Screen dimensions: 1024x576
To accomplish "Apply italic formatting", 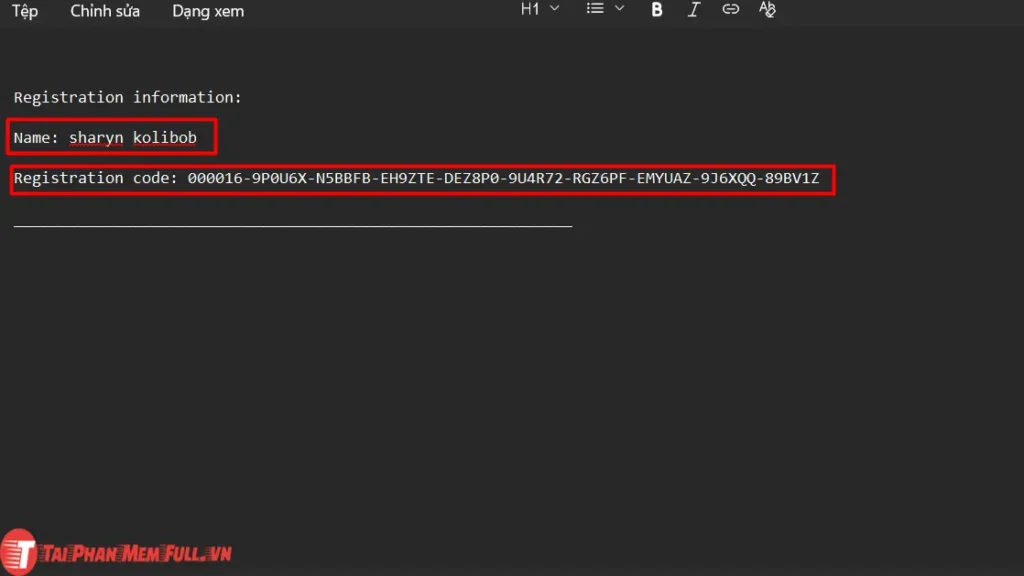I will click(x=694, y=10).
